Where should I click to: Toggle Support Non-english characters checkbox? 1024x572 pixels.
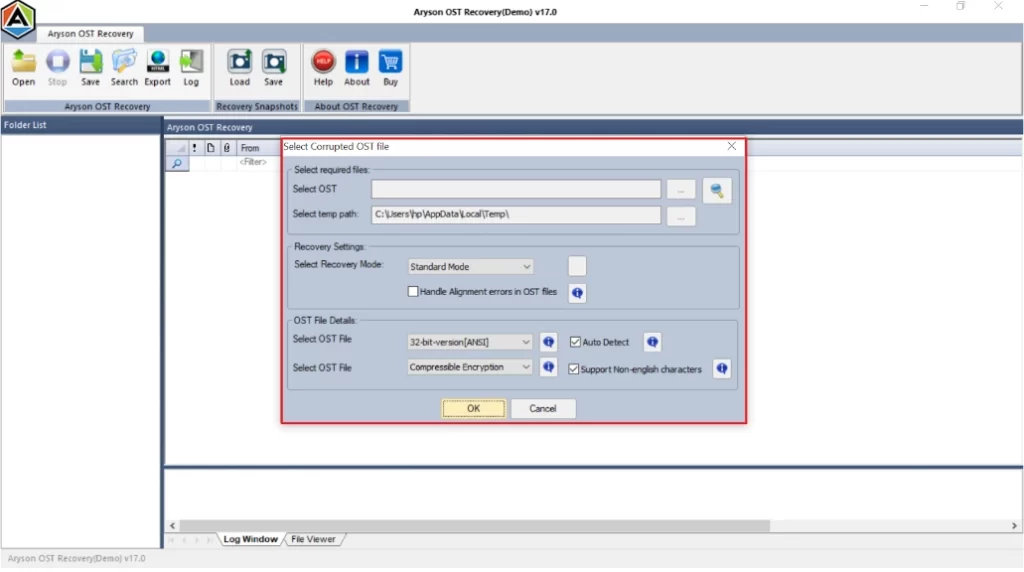(573, 370)
